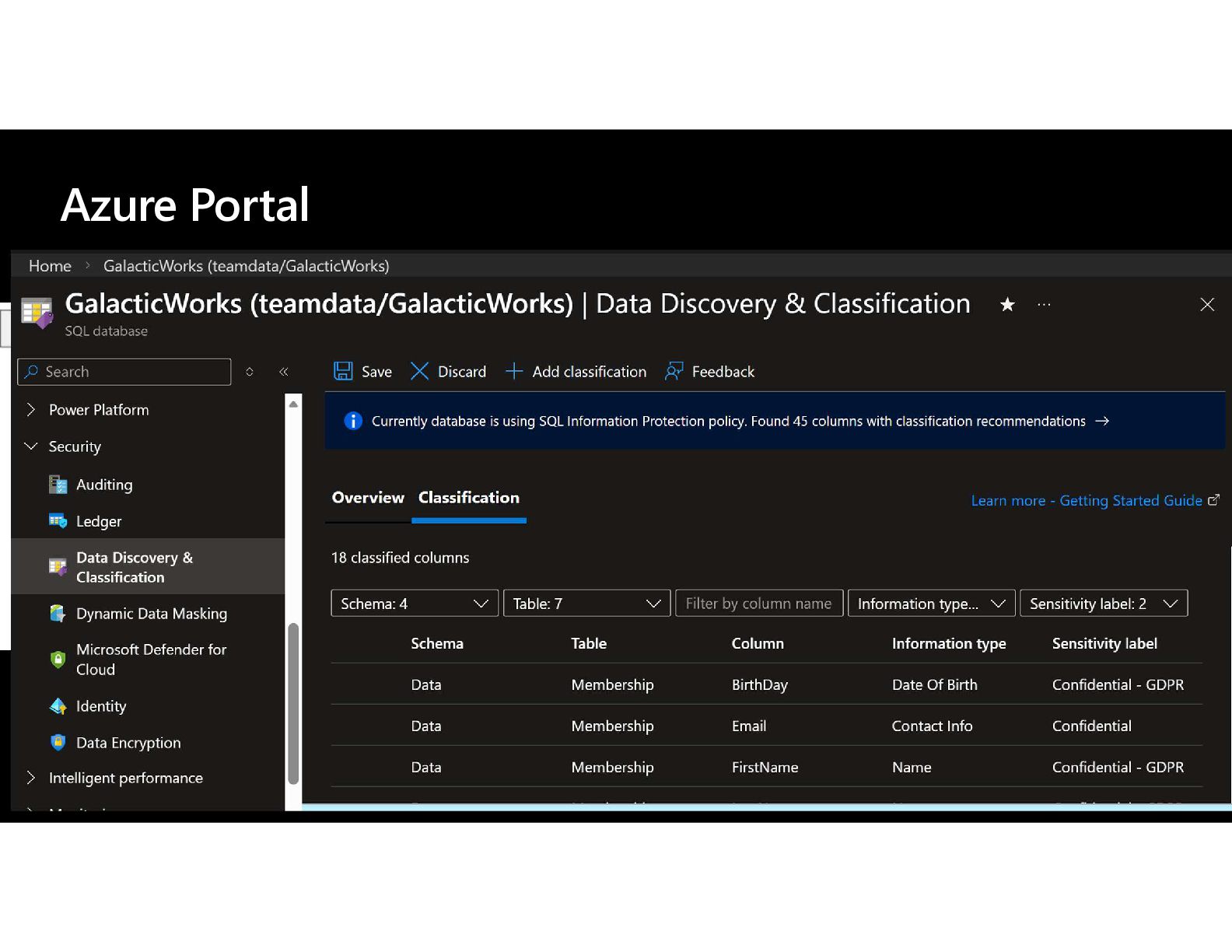Screen dimensions: 1232x952
Task: Open the Table filter dropdown
Action: (x=586, y=604)
